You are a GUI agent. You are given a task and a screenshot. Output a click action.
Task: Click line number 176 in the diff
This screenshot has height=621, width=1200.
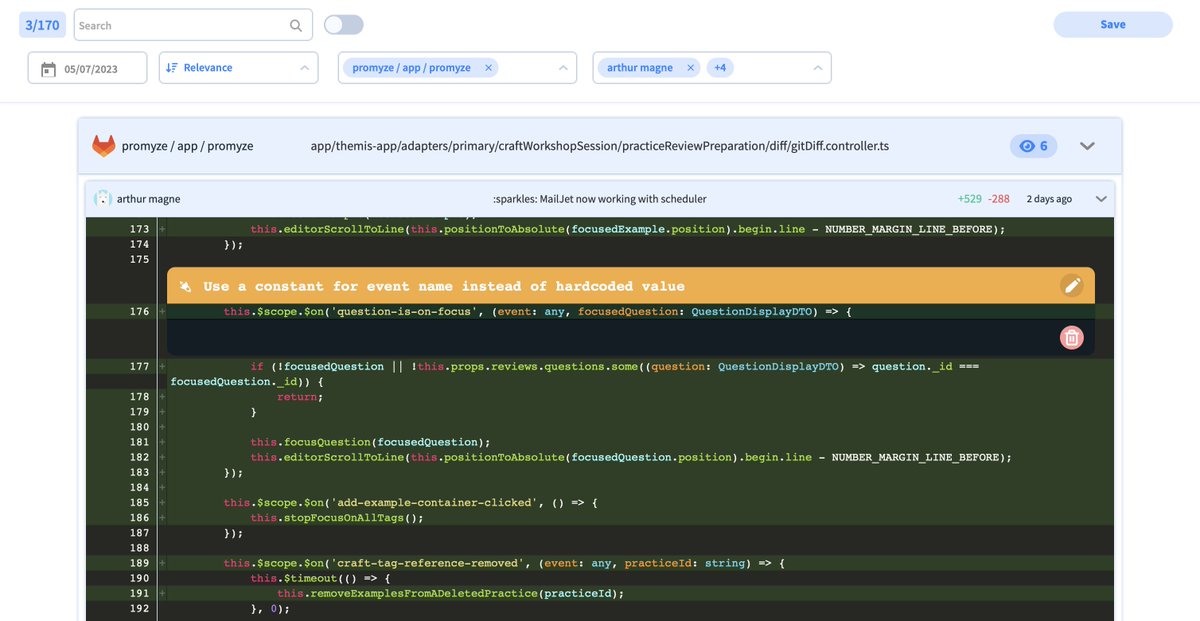coord(139,312)
